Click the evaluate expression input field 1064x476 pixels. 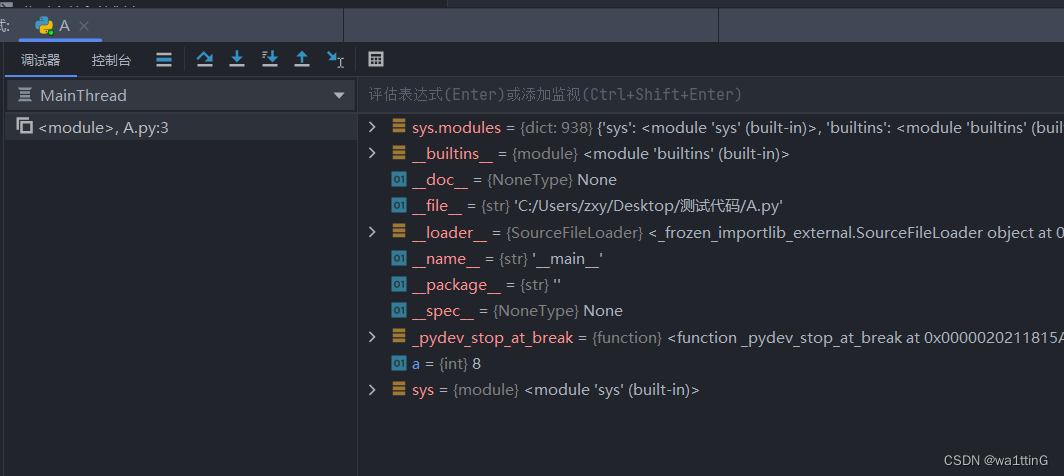[x=700, y=95]
